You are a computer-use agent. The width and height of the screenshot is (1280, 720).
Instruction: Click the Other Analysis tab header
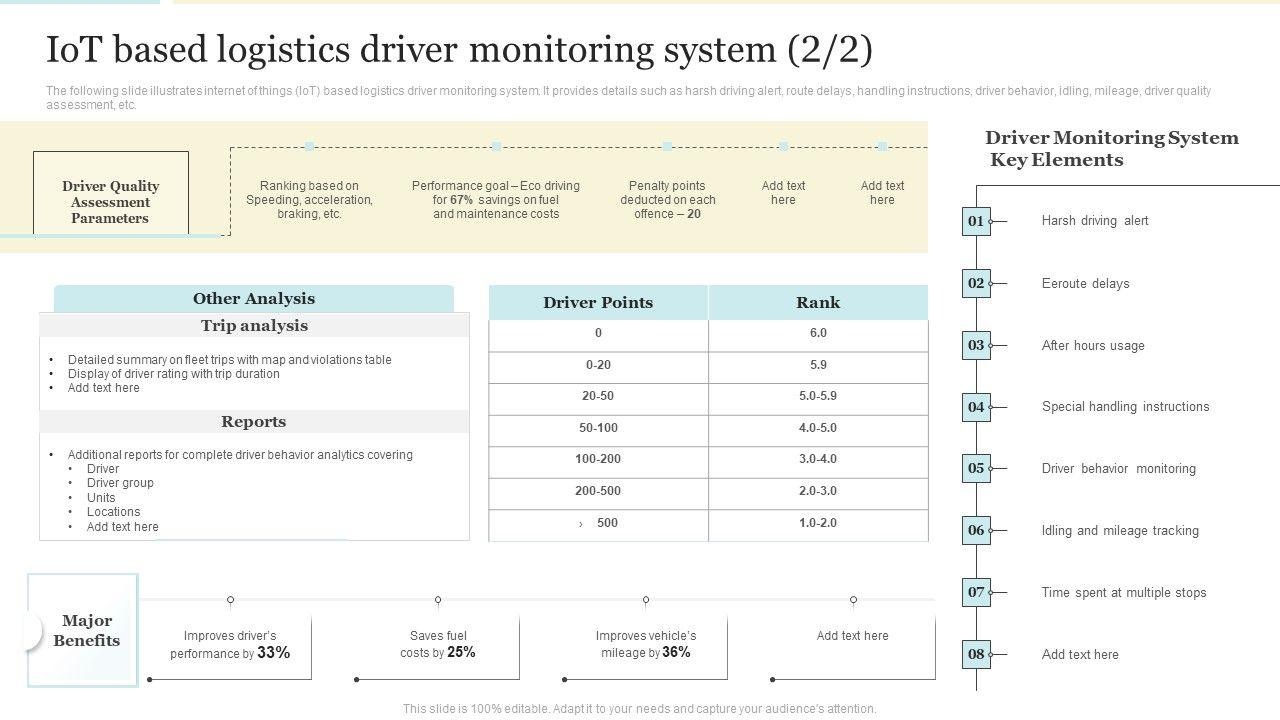point(253,299)
